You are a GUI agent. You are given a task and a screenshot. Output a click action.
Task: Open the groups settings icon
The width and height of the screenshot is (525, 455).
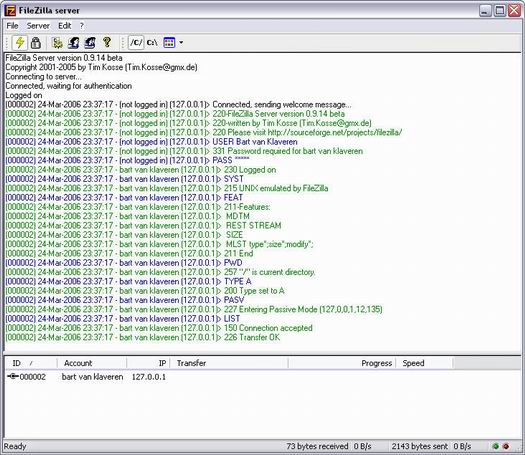90,43
